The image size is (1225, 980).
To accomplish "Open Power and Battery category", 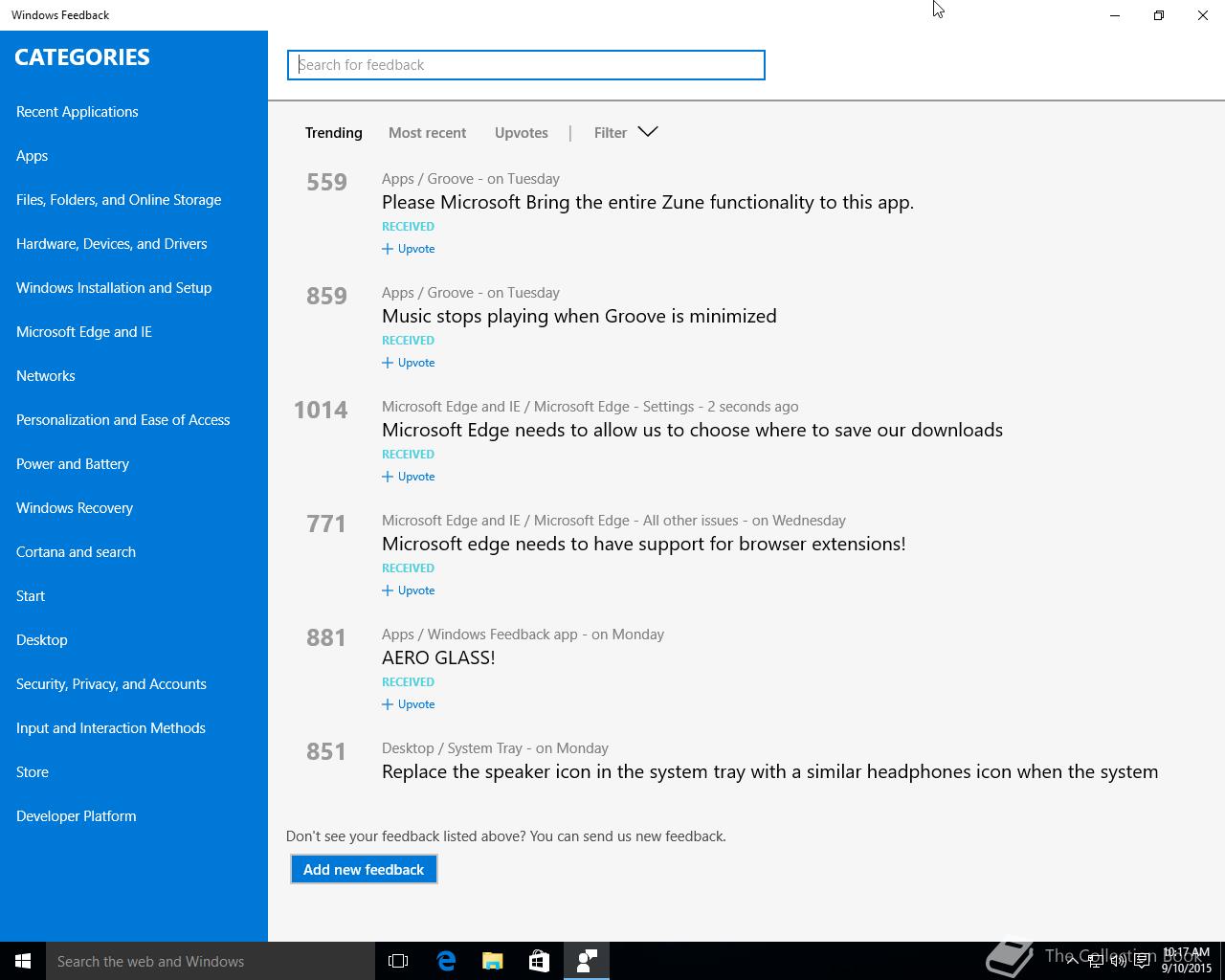I will 73,464.
